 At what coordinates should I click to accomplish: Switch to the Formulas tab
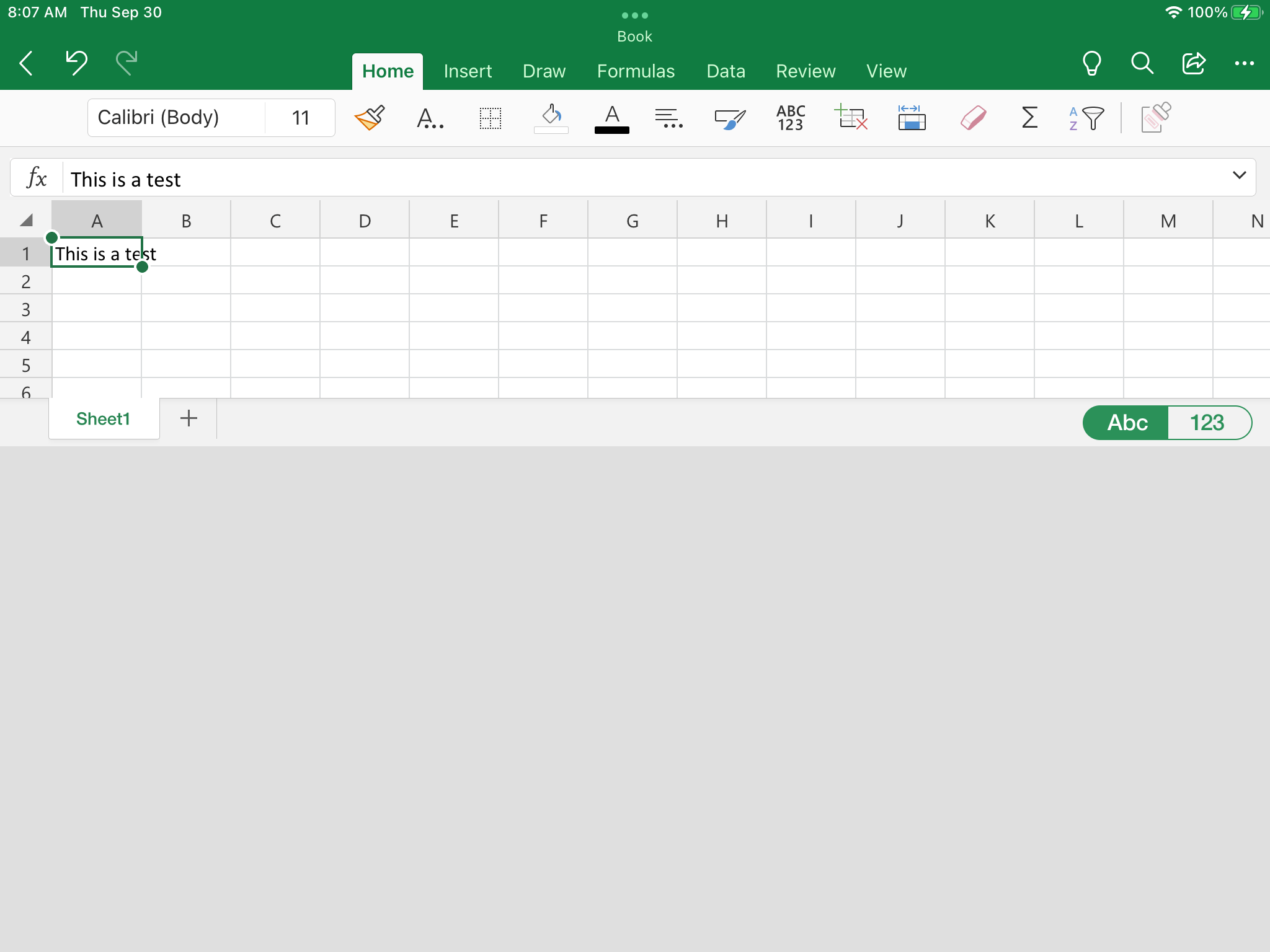point(636,71)
